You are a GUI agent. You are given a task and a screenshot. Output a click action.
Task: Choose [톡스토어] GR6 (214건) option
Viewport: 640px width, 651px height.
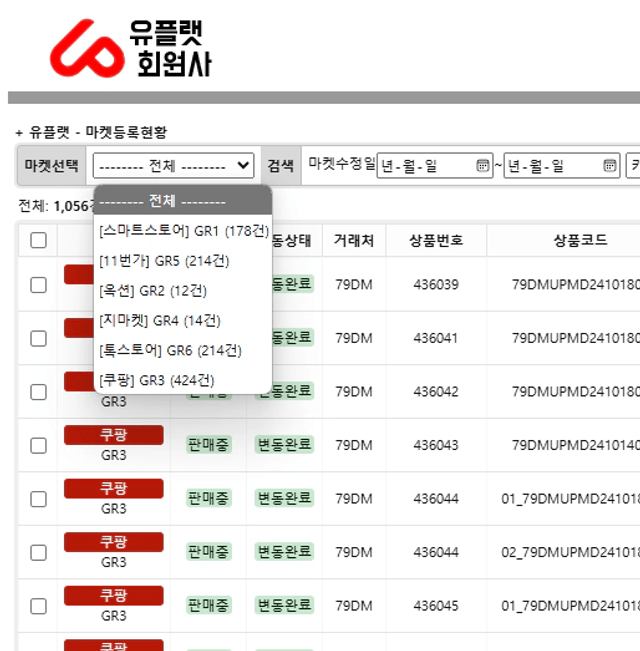[x=183, y=350]
